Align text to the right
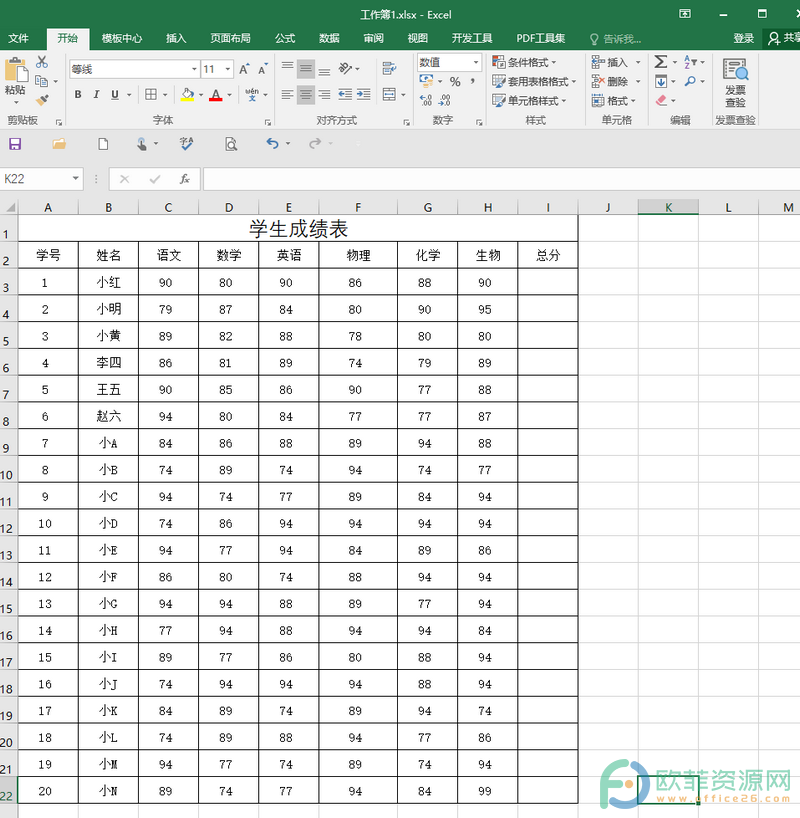This screenshot has height=818, width=800. [x=324, y=94]
